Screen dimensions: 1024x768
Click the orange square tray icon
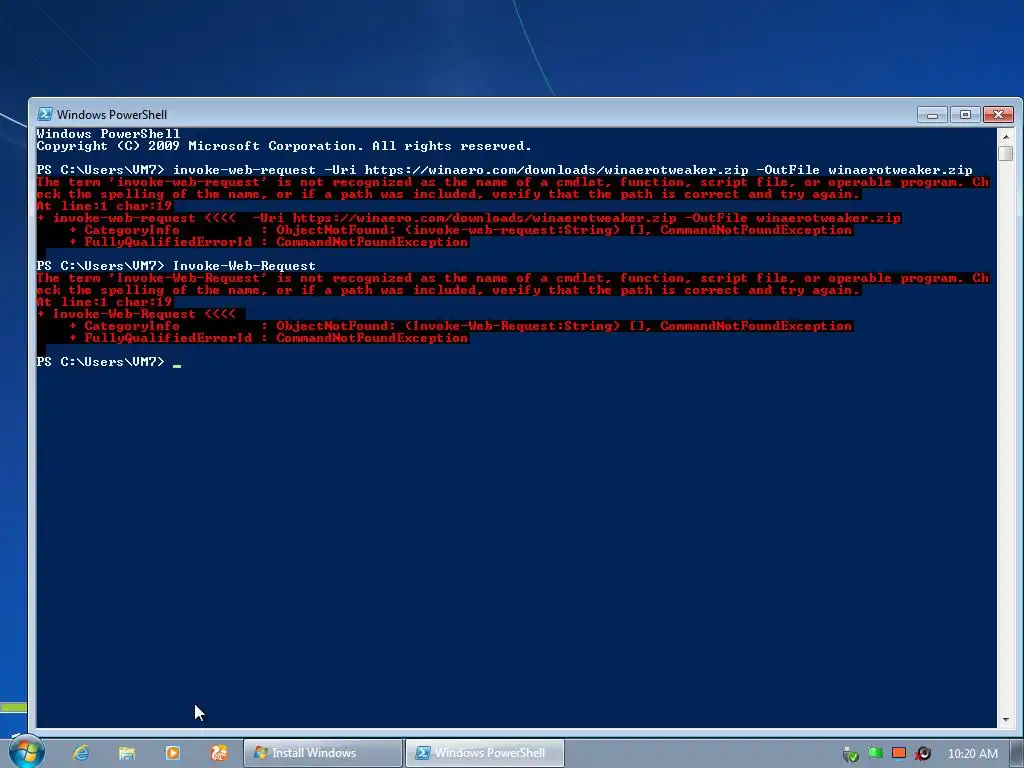[x=899, y=753]
